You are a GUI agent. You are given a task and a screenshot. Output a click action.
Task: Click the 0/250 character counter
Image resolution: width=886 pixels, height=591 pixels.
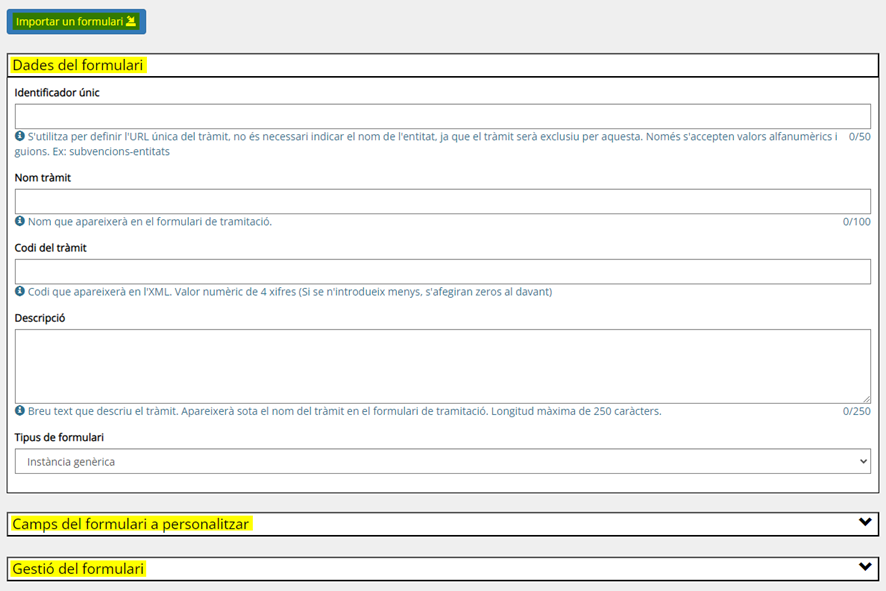857,411
